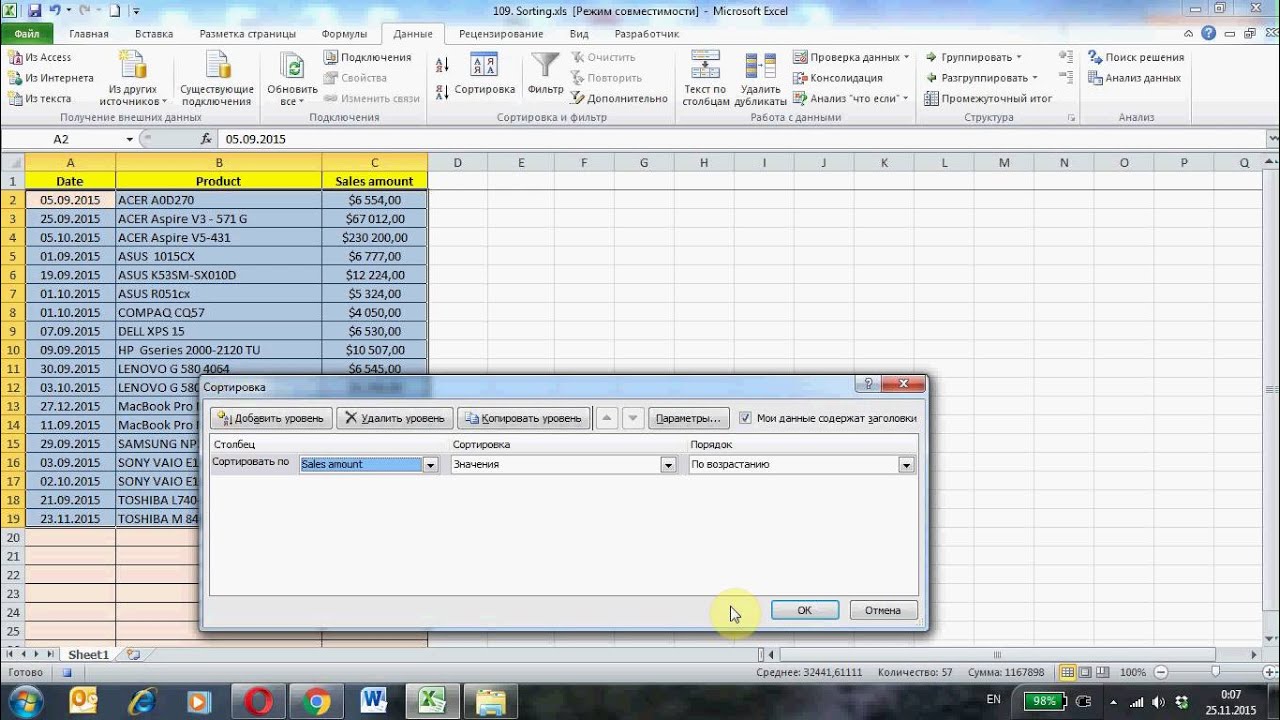
Task: Click the Из Интернета web import icon
Action: pyautogui.click(x=15, y=78)
